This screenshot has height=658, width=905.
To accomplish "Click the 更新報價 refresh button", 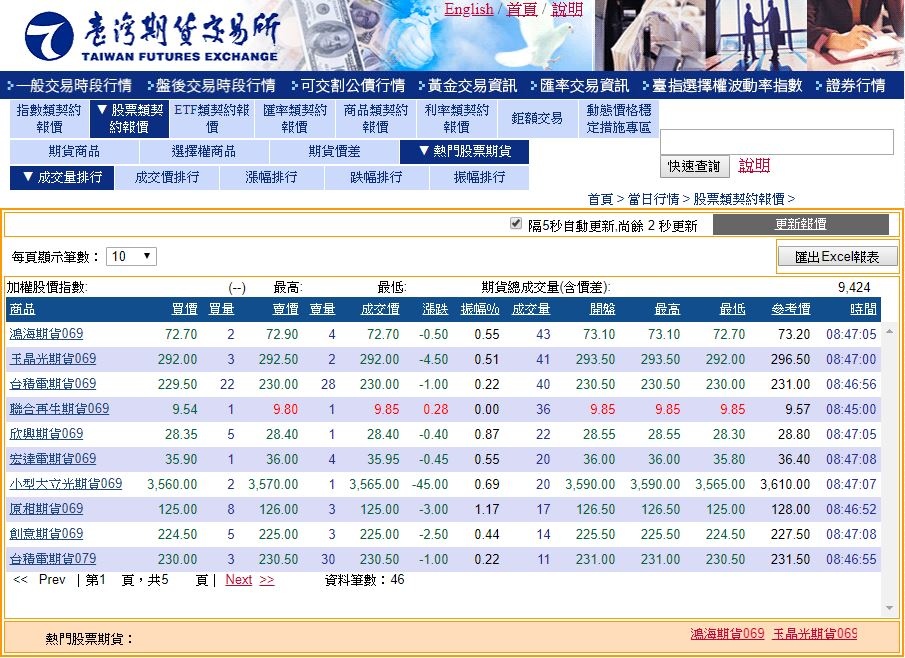I will point(801,224).
